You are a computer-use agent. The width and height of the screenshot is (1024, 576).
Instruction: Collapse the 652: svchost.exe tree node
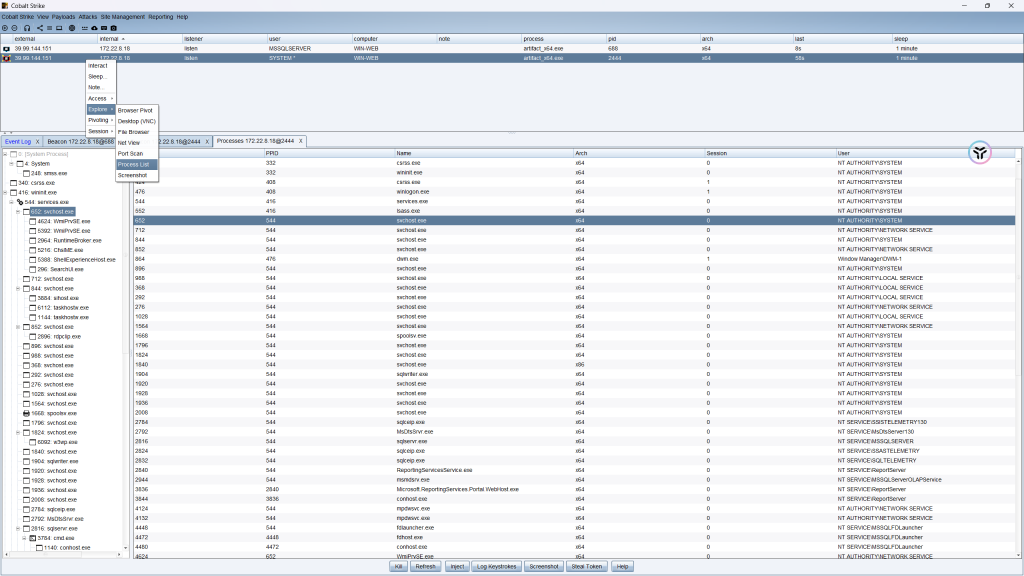click(18, 212)
